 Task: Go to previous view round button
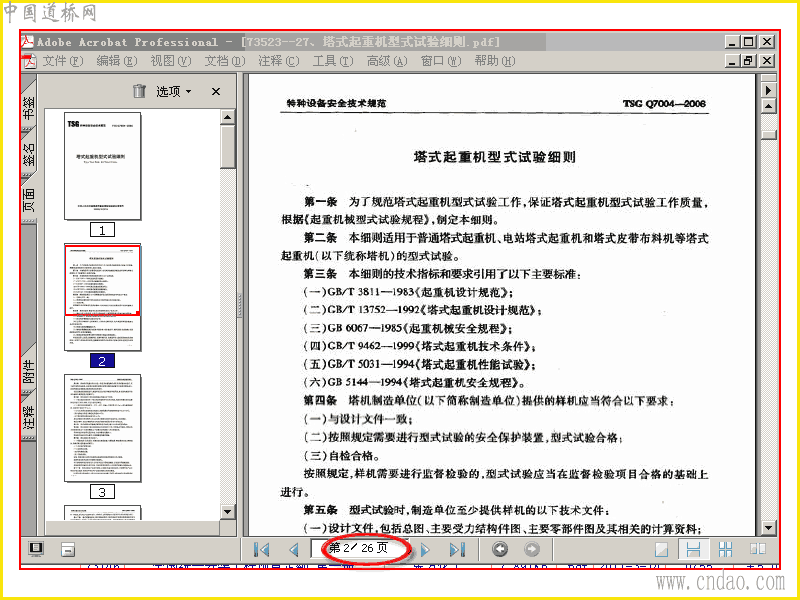pyautogui.click(x=500, y=549)
